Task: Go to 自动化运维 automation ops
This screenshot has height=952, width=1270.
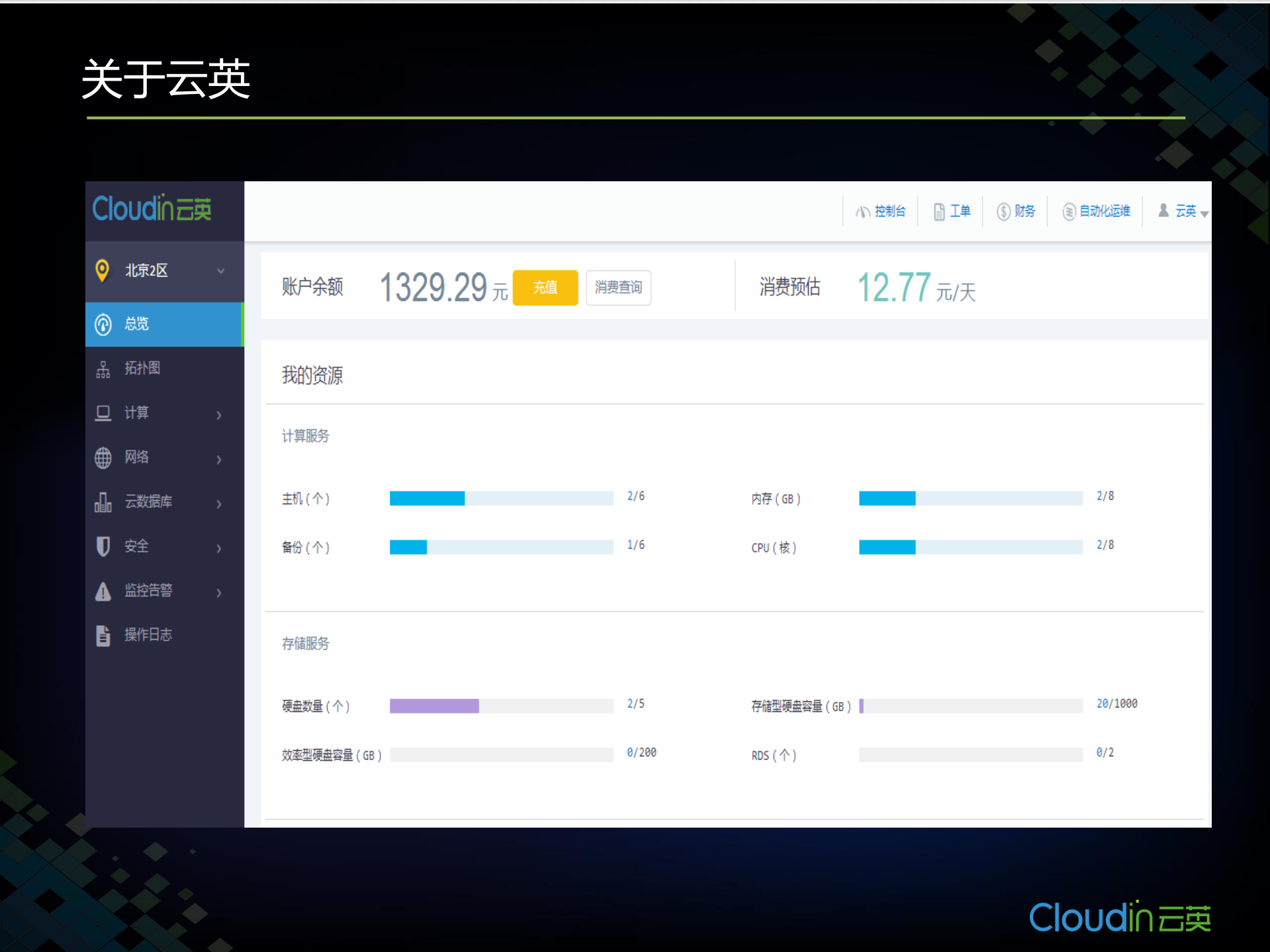Action: tap(1096, 211)
